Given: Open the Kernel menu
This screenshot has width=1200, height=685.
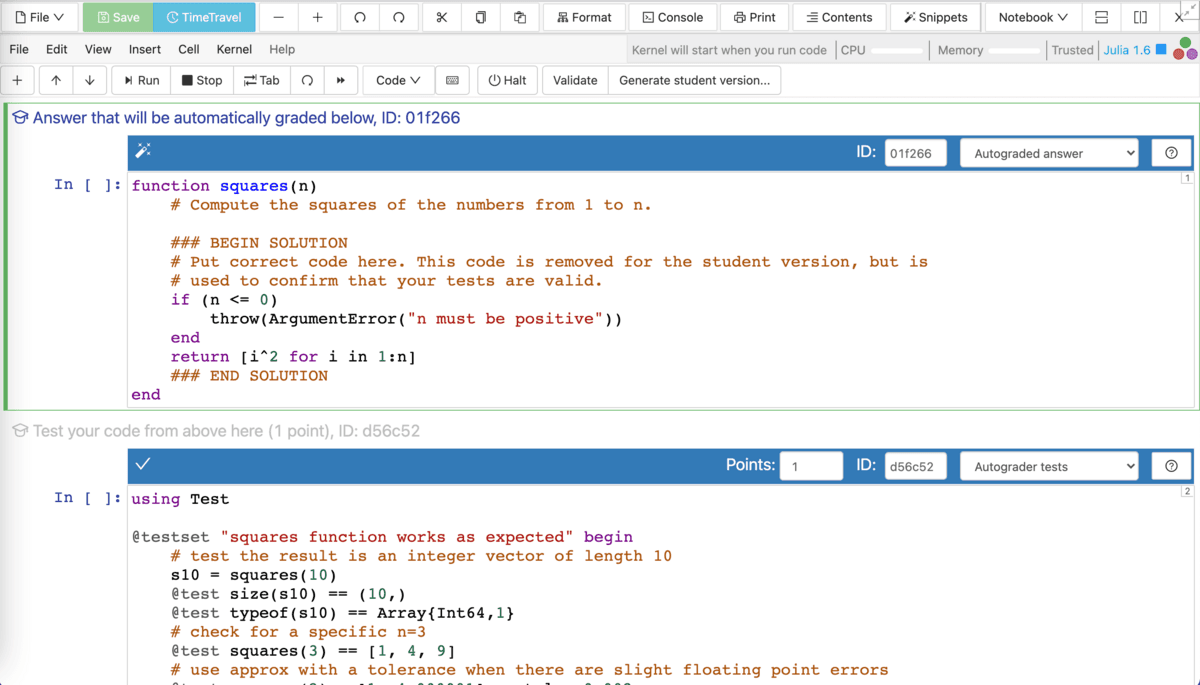Looking at the screenshot, I should point(234,49).
